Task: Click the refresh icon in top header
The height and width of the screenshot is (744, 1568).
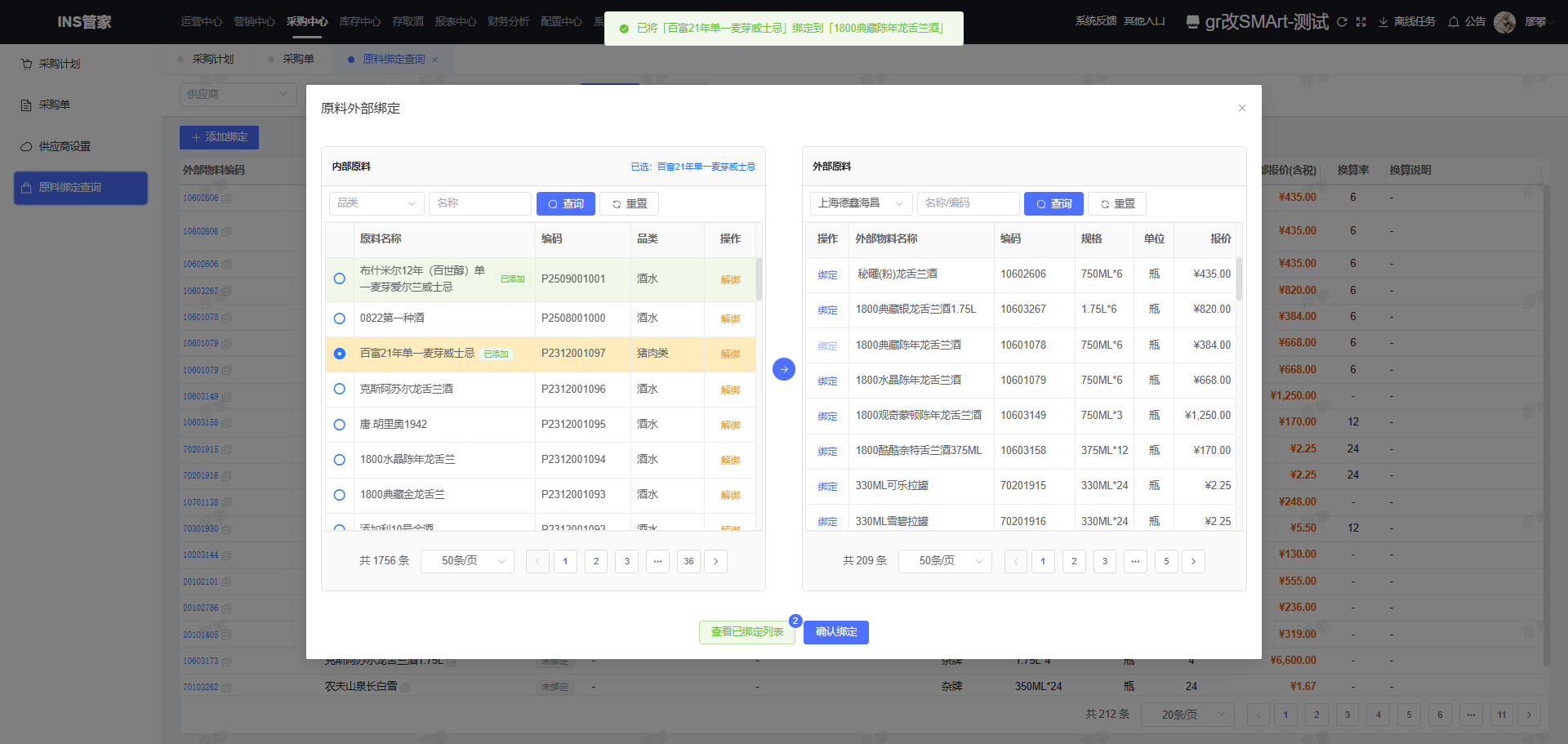Action: pos(1342,22)
